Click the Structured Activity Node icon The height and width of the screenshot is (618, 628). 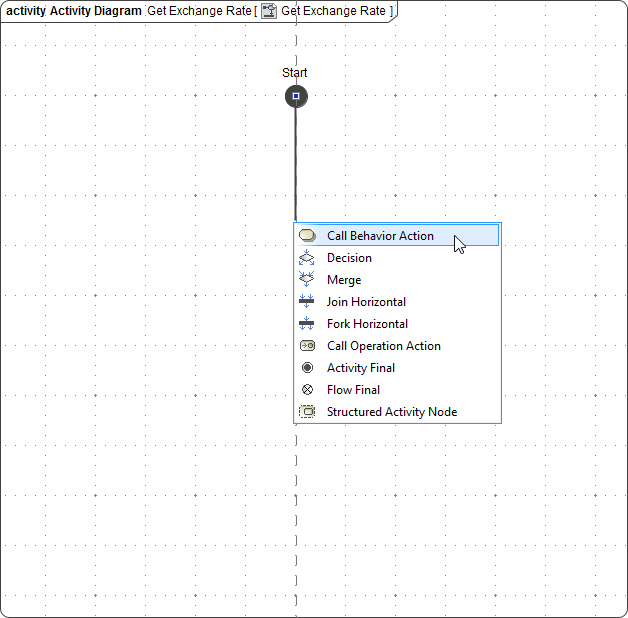tap(307, 412)
